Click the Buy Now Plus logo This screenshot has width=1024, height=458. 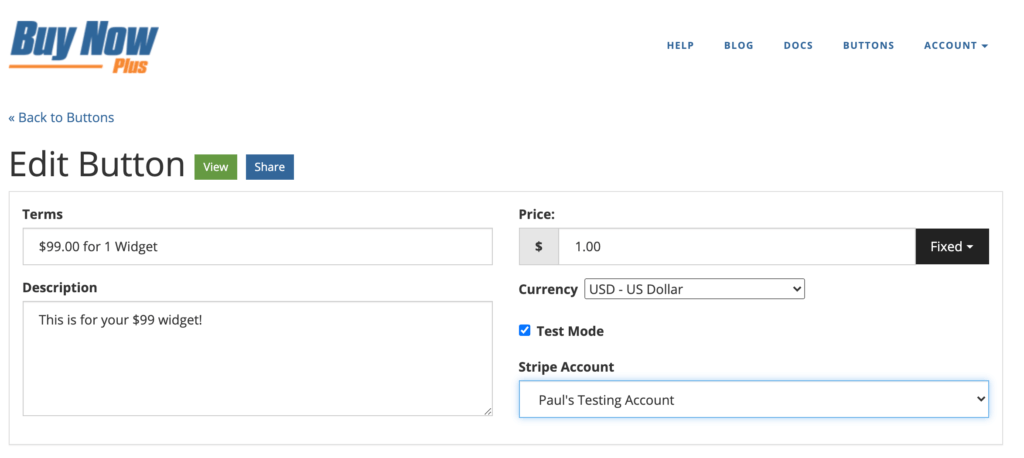click(x=84, y=46)
